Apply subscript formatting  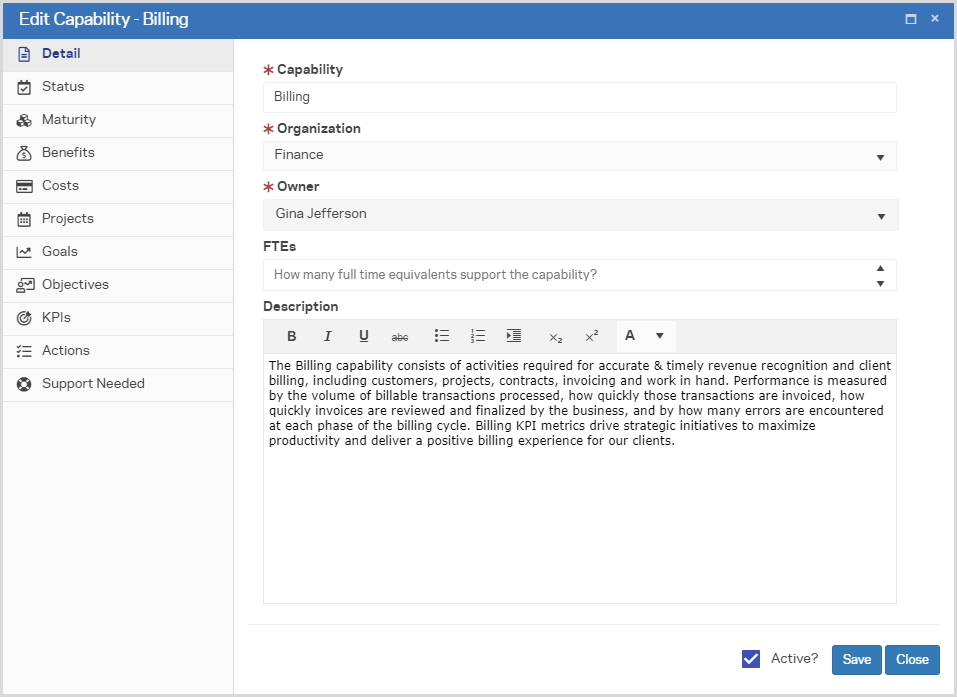tap(556, 336)
